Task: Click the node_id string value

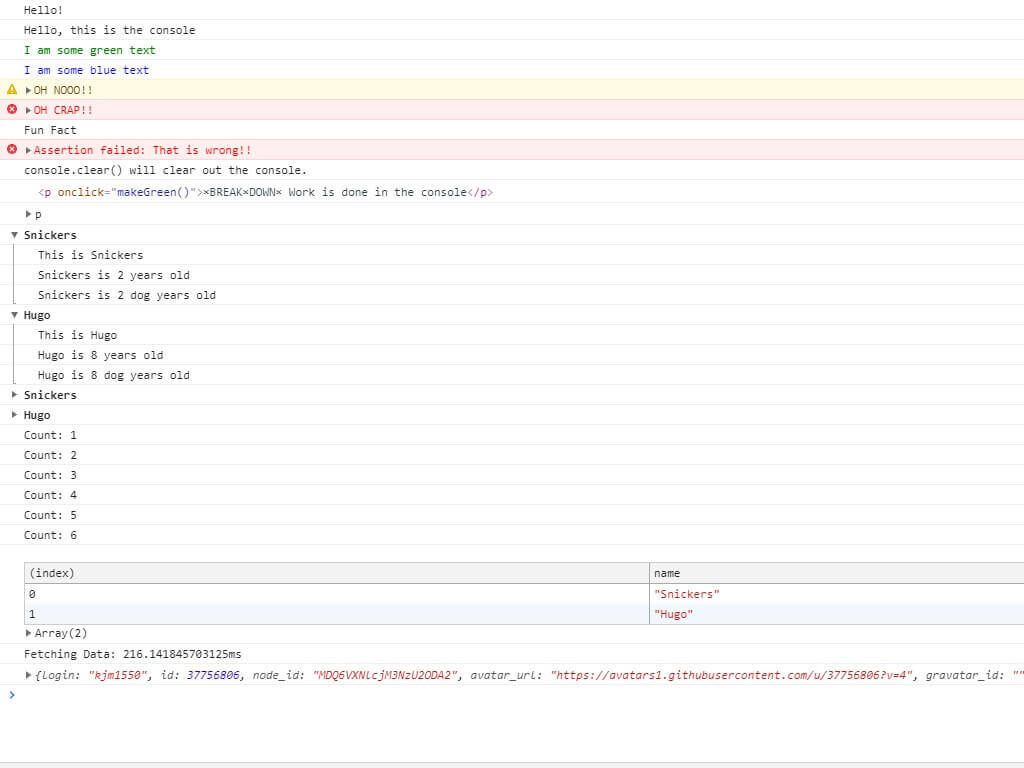Action: pos(385,675)
